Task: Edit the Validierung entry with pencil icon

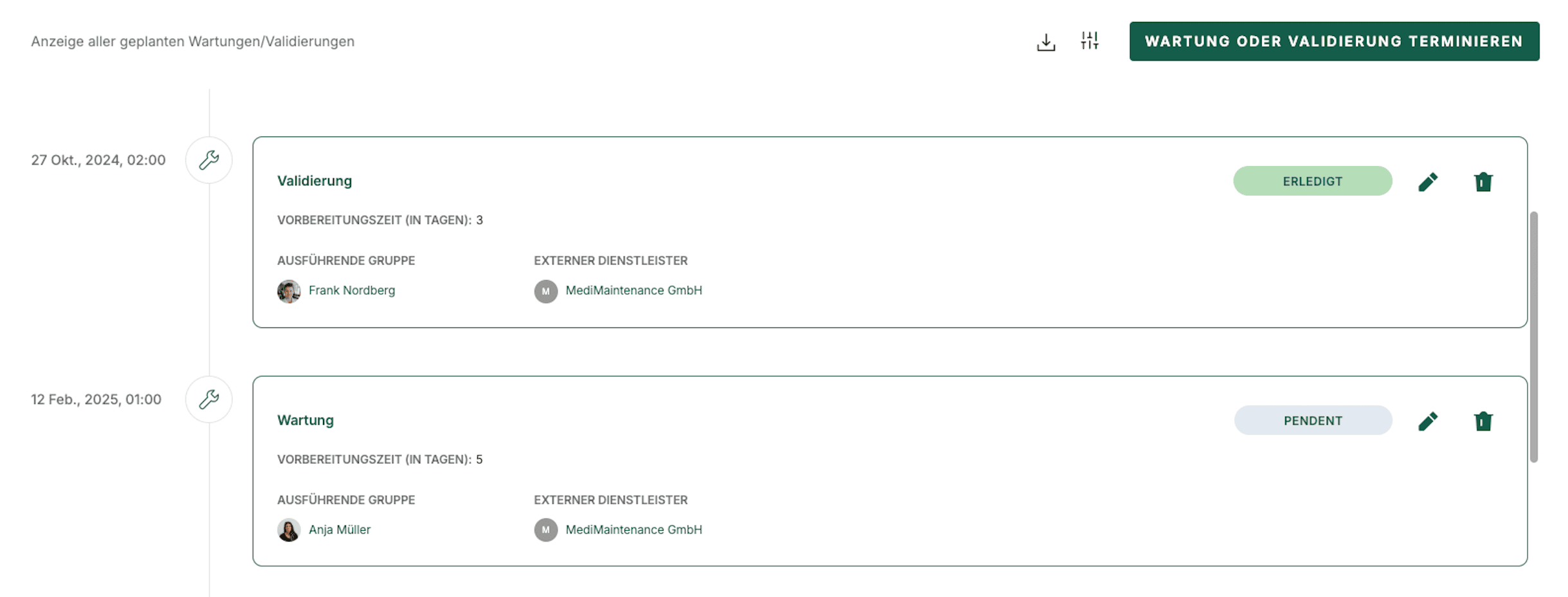Action: tap(1427, 182)
